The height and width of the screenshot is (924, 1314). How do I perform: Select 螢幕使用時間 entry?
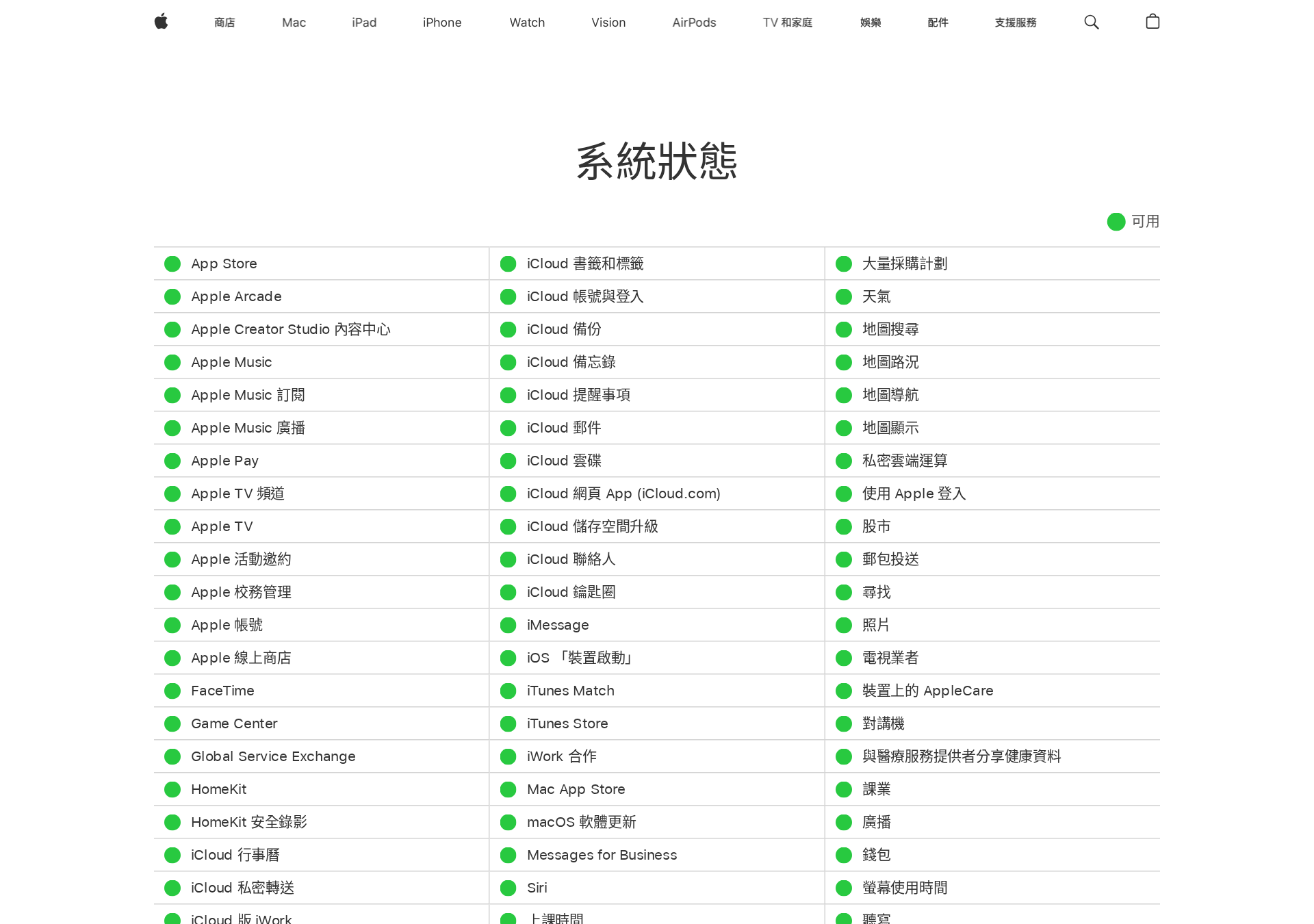click(x=905, y=888)
